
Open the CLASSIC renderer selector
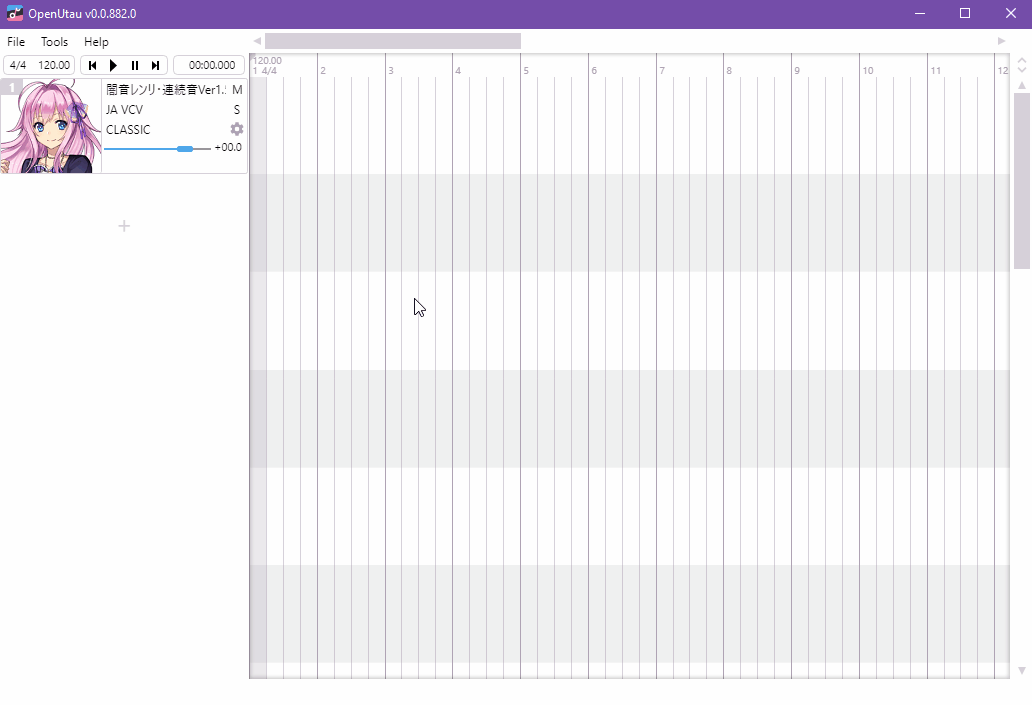pyautogui.click(x=128, y=130)
